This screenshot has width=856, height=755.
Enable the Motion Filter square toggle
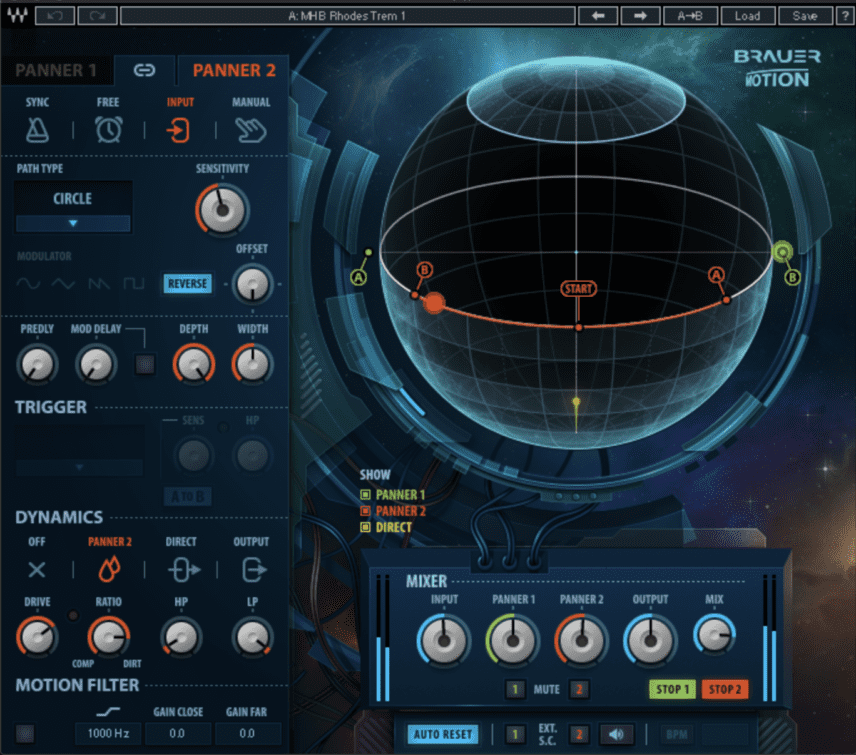point(25,733)
